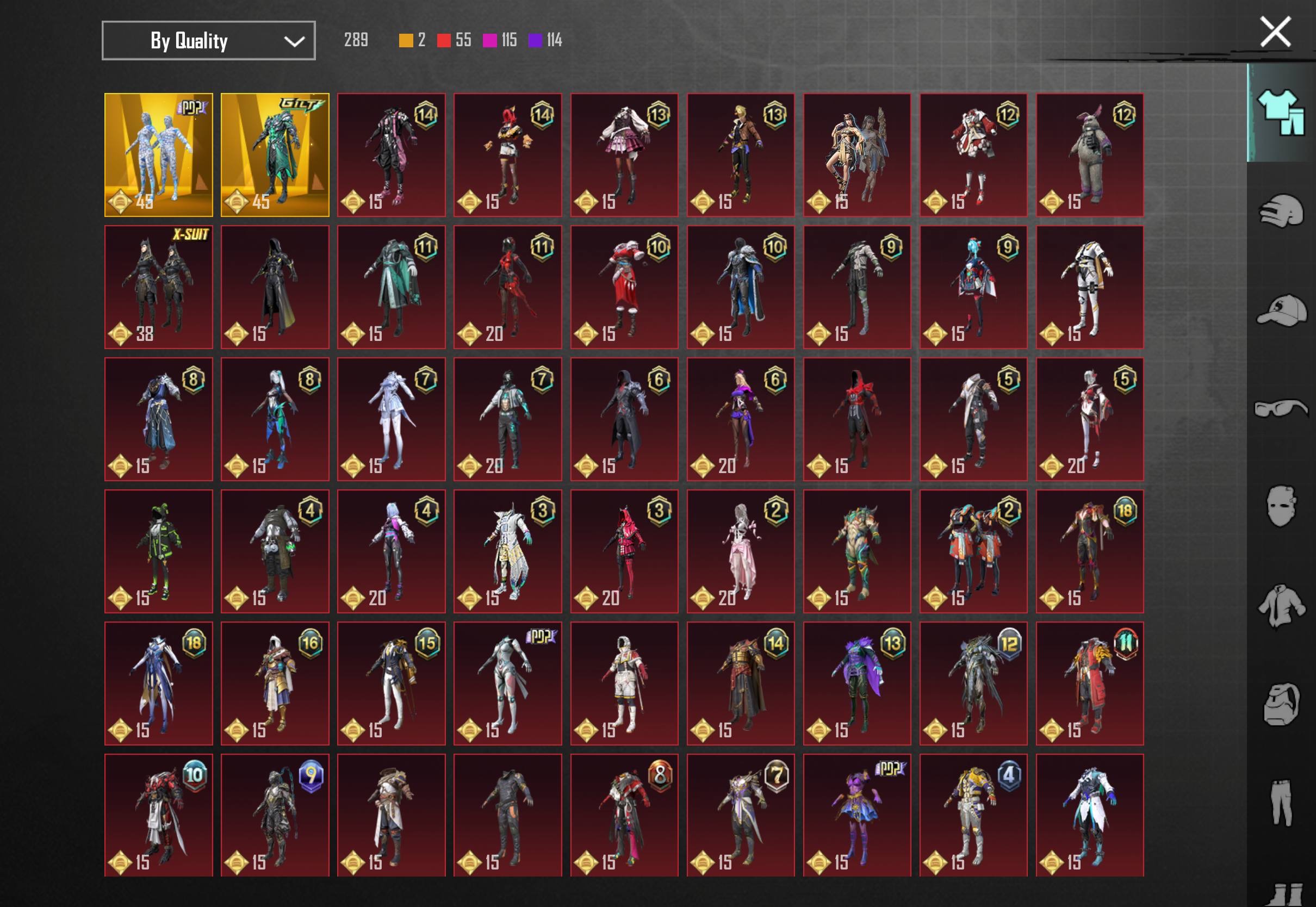The width and height of the screenshot is (1316, 907).
Task: Select the jacket tops category icon
Action: pyautogui.click(x=1281, y=606)
